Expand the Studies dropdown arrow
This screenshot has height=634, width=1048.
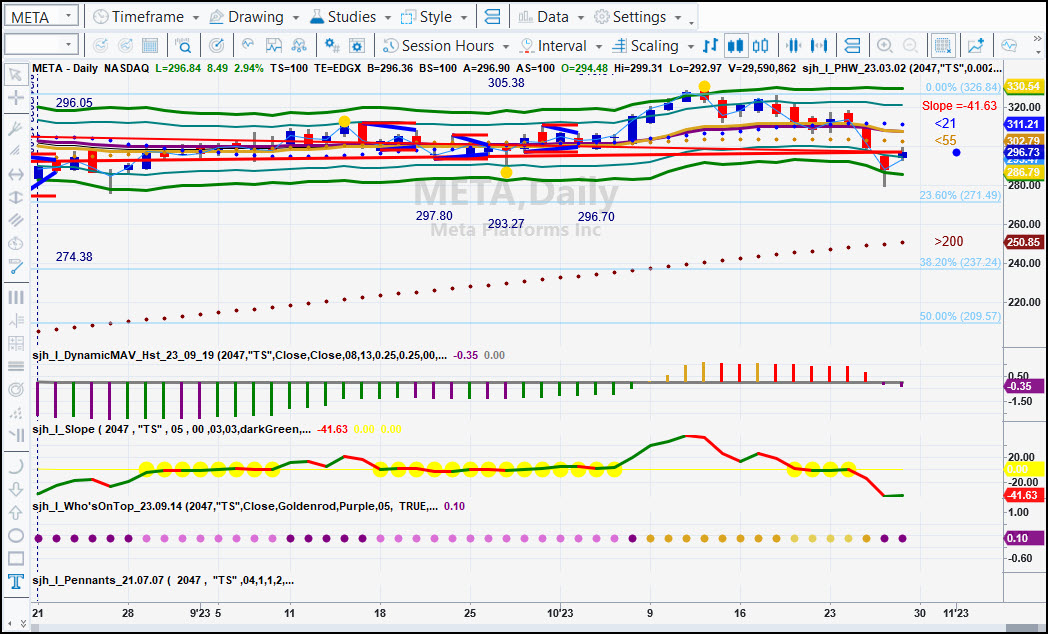387,17
